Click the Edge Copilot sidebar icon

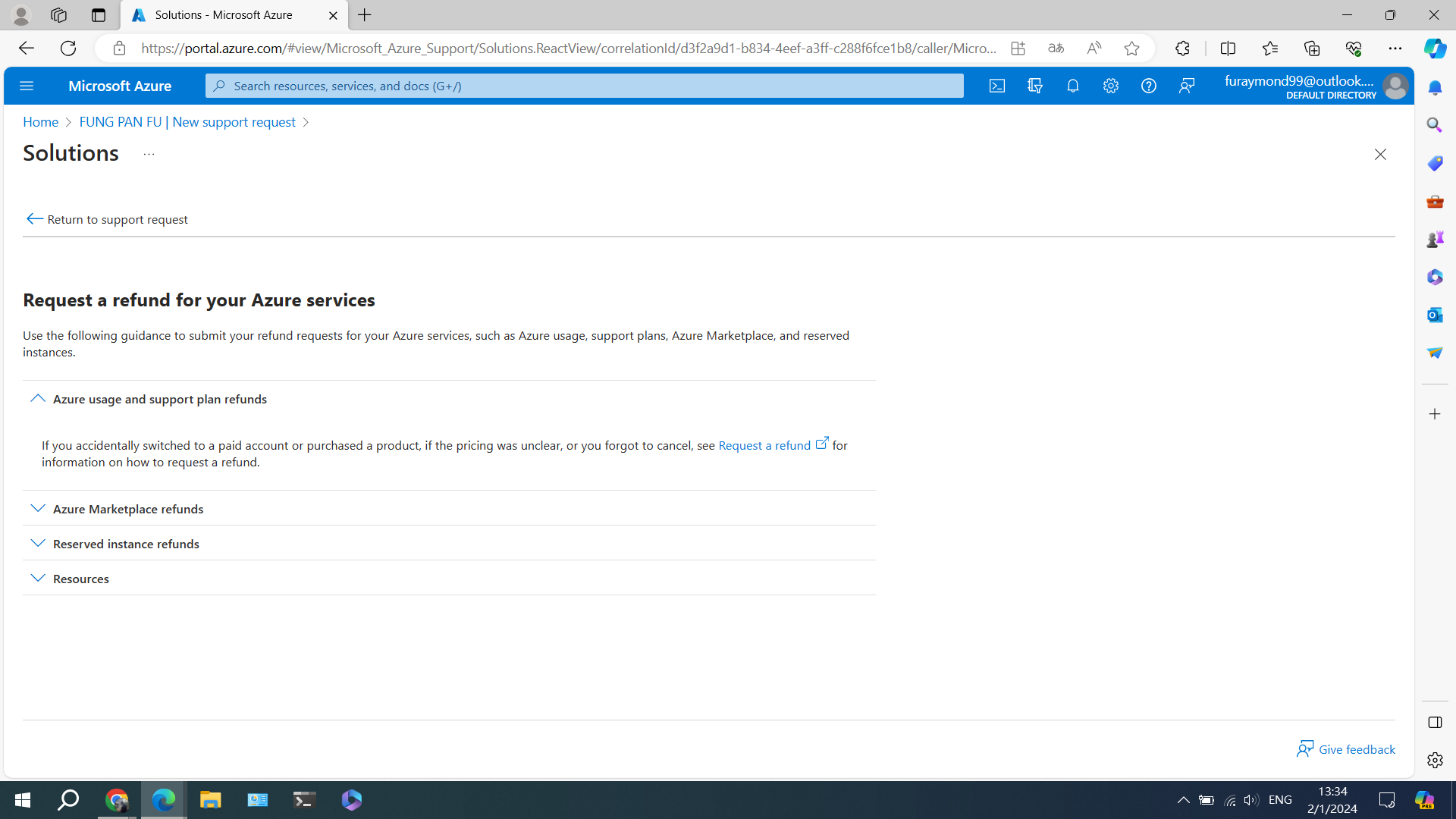[1435, 49]
